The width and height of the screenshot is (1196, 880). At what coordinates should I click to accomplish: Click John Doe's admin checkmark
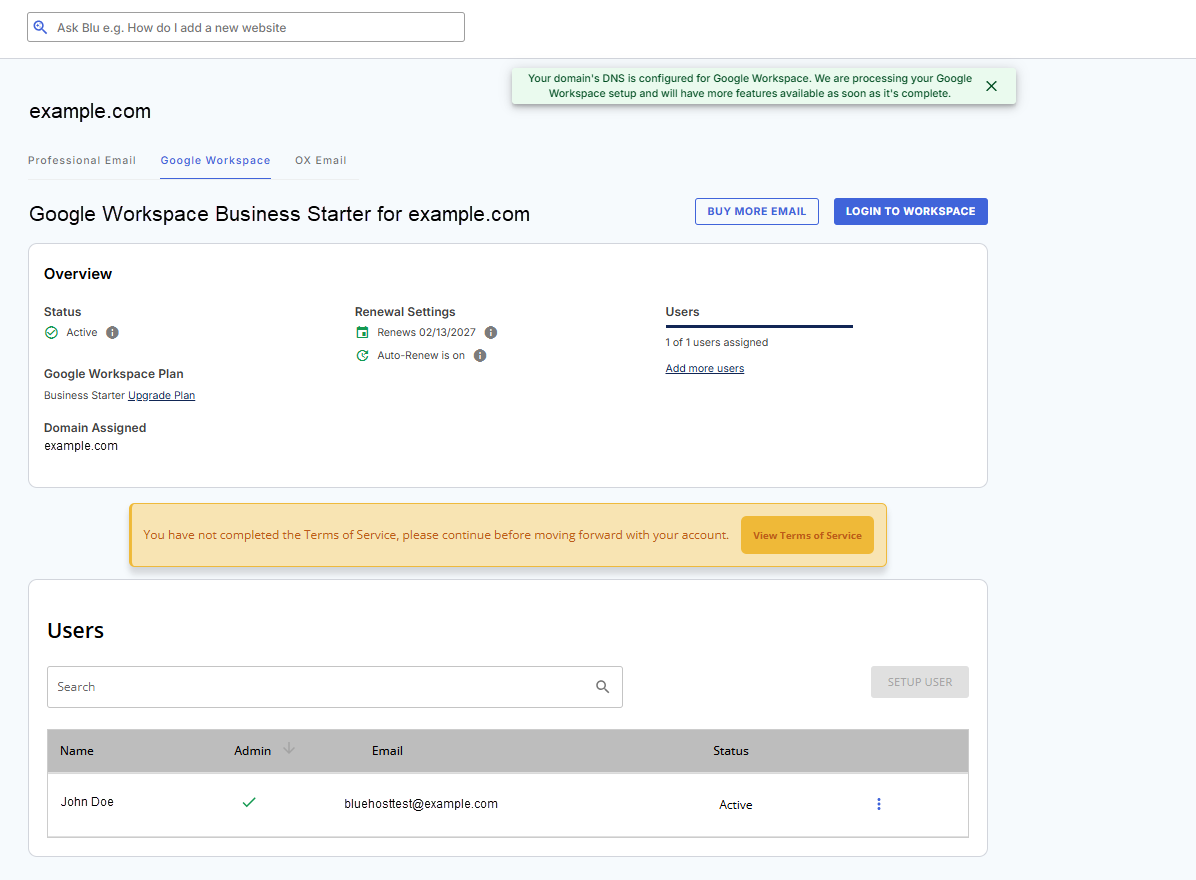point(249,802)
